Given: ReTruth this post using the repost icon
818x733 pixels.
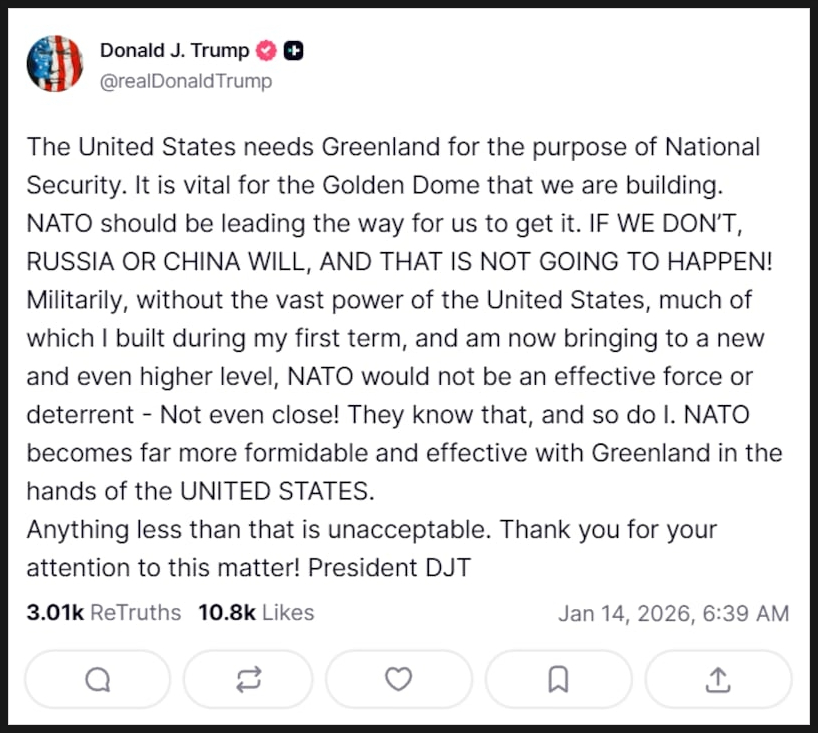Looking at the screenshot, I should click(x=248, y=679).
